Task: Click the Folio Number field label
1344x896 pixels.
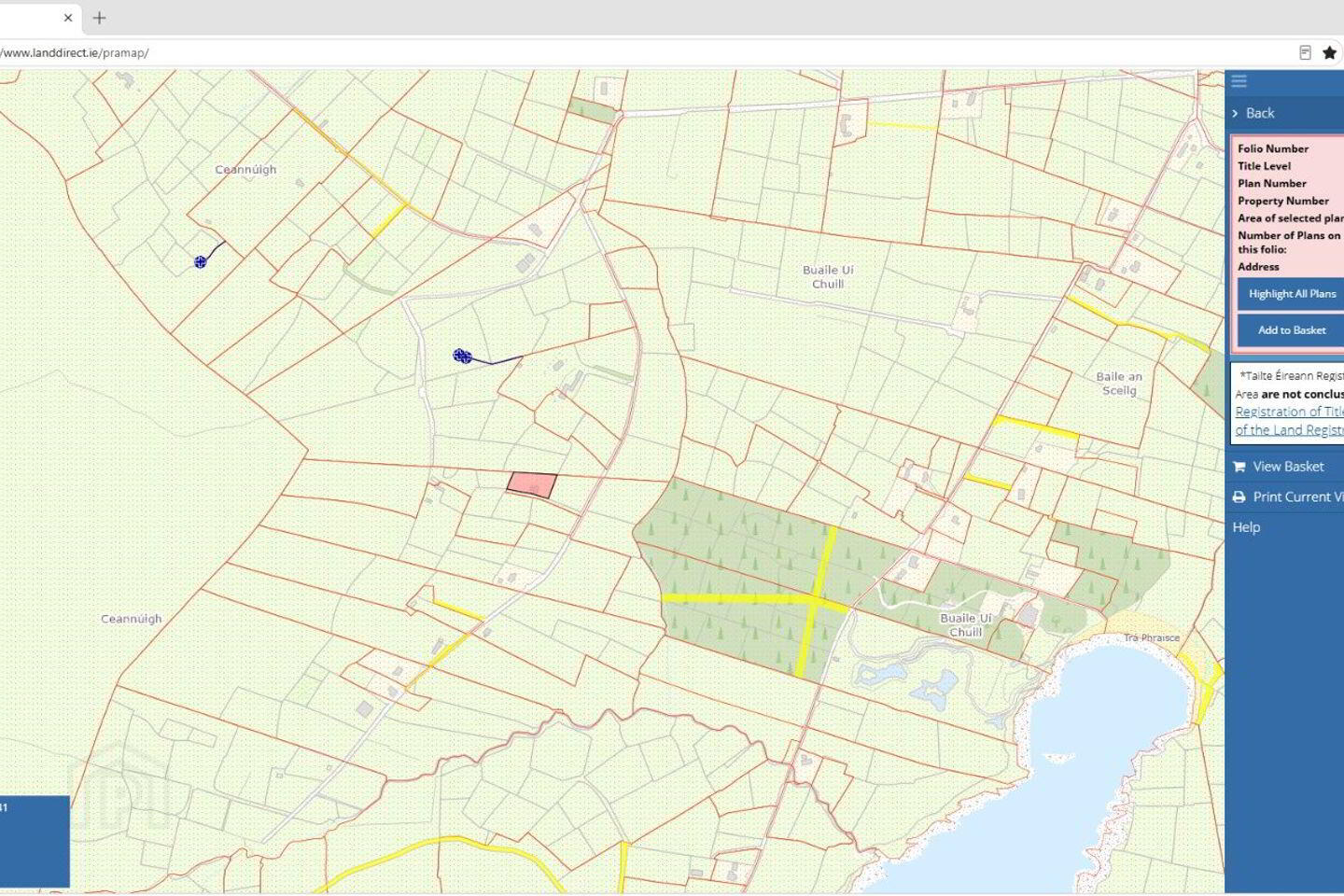Action: point(1273,149)
